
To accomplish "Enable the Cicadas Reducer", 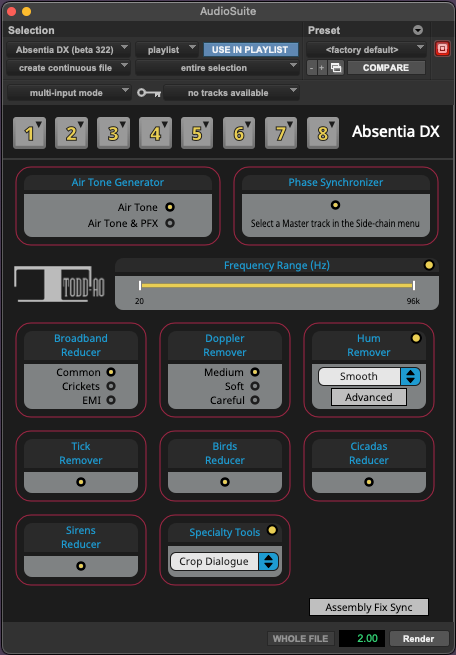I will pyautogui.click(x=369, y=482).
